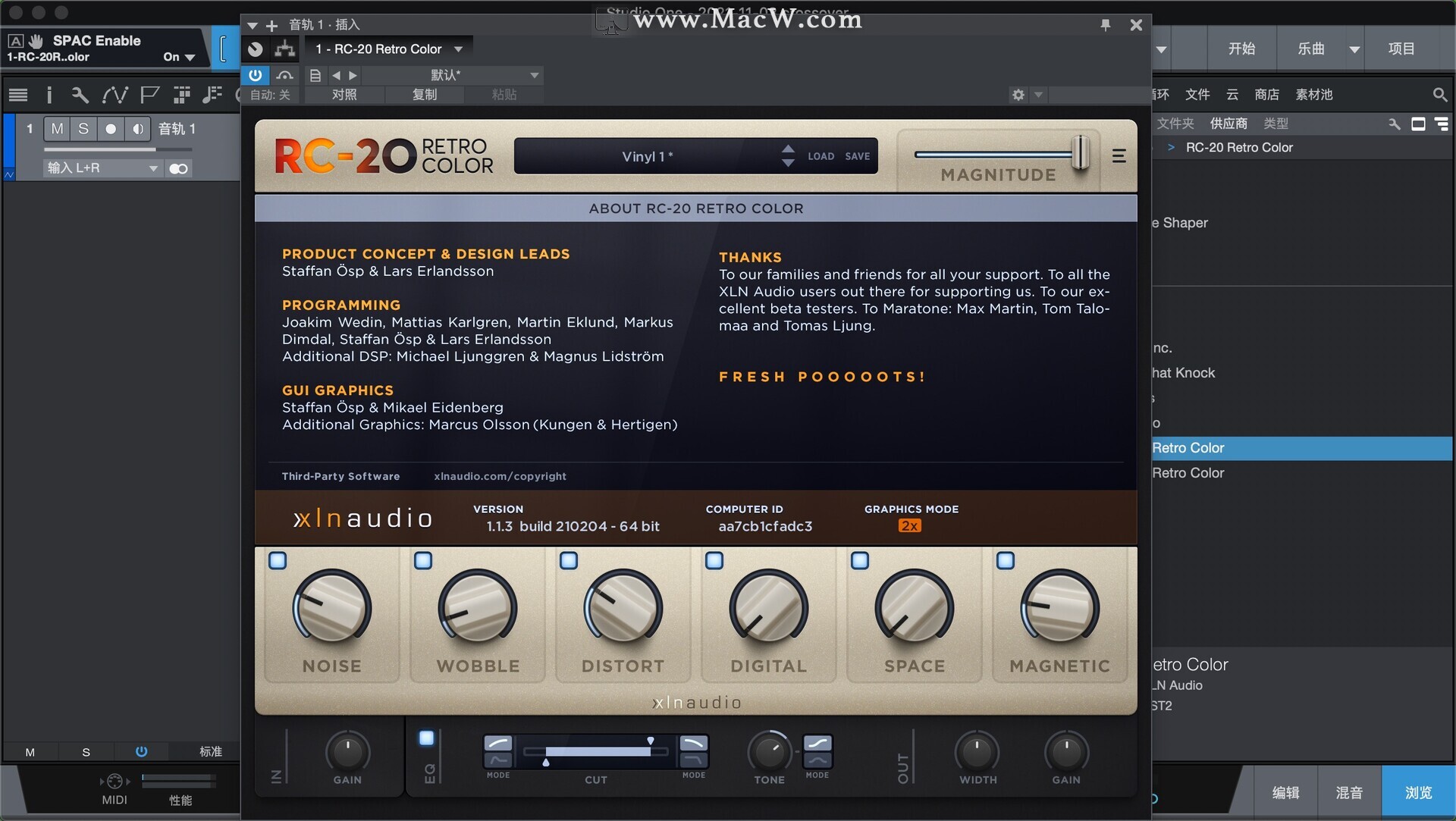Select the upper low-cut MODE curve icon

[498, 743]
